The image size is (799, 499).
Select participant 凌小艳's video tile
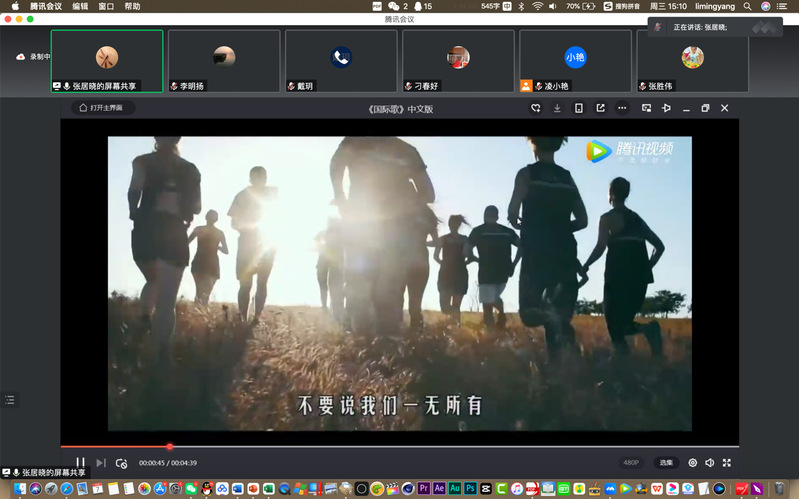(x=575, y=61)
